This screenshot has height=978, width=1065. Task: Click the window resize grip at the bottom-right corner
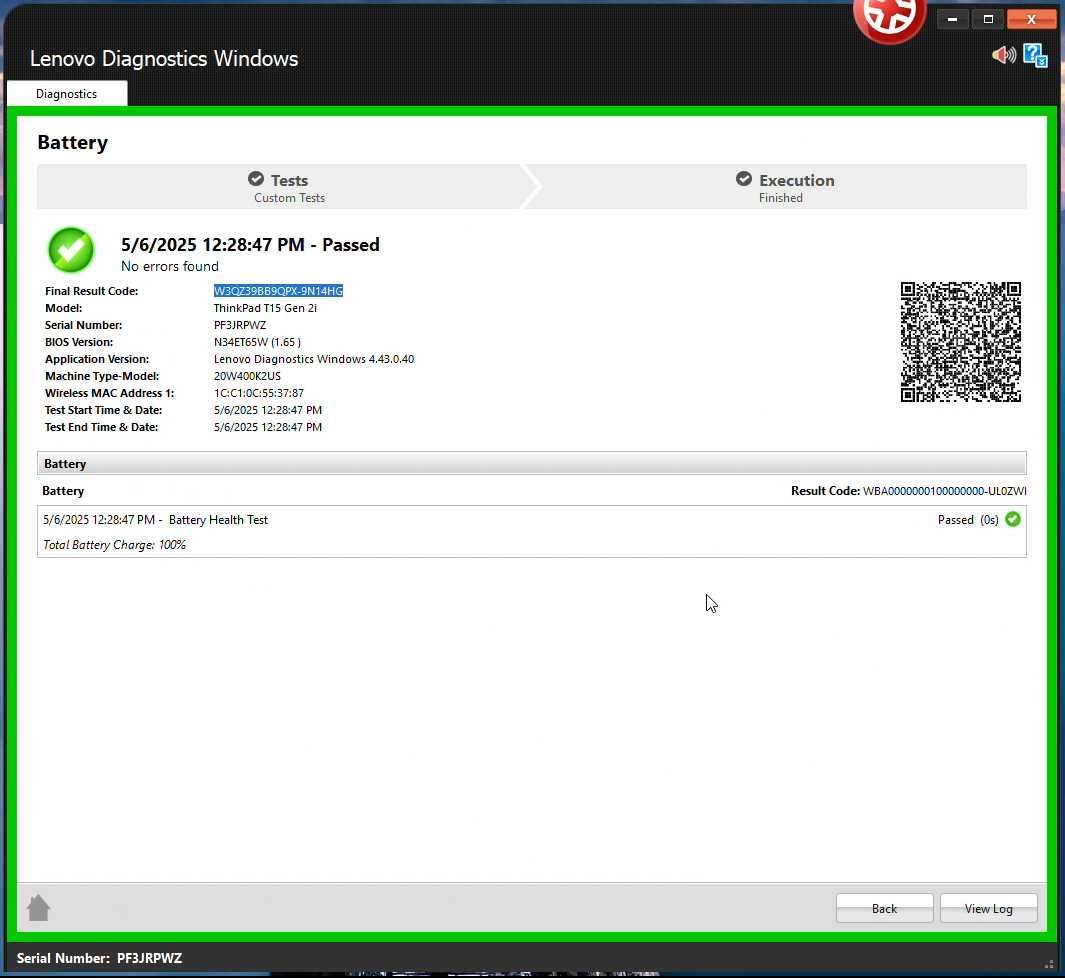(1050, 964)
